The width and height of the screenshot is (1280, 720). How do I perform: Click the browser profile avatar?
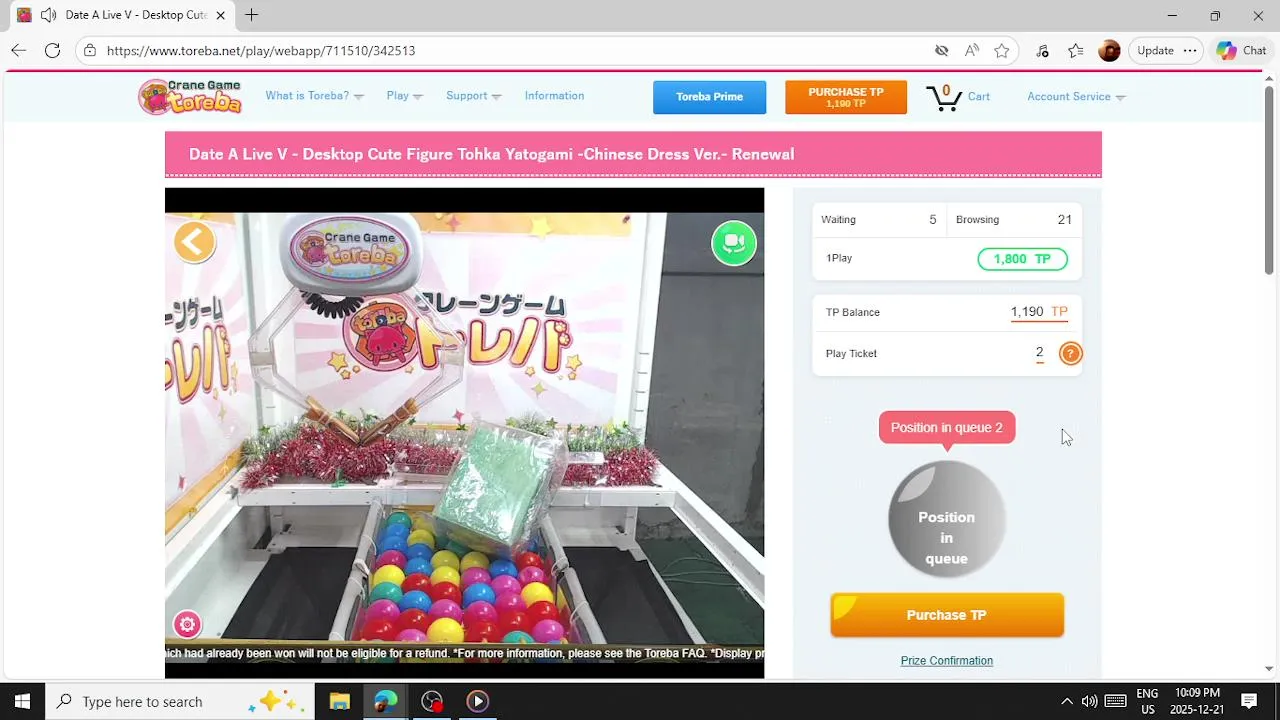[1109, 50]
